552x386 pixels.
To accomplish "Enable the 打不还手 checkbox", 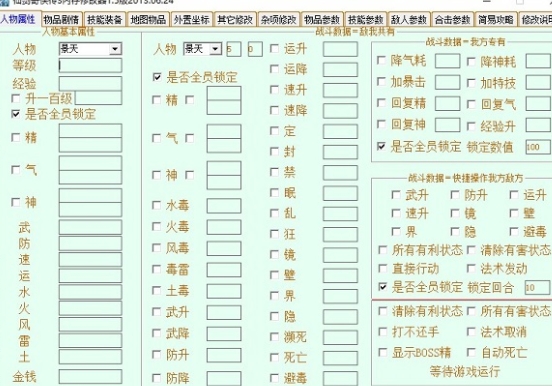I will 383,331.
